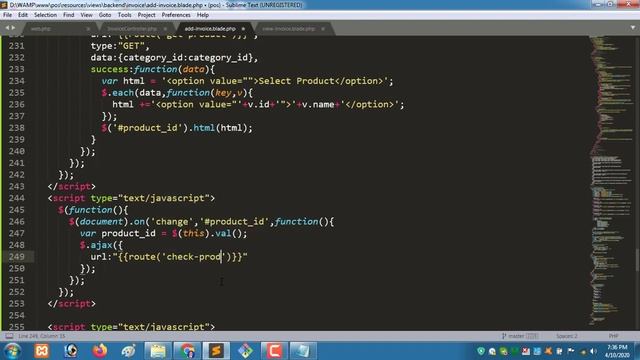The image size is (640, 360).
Task: Click 'change' event string on line 246
Action: [172, 222]
